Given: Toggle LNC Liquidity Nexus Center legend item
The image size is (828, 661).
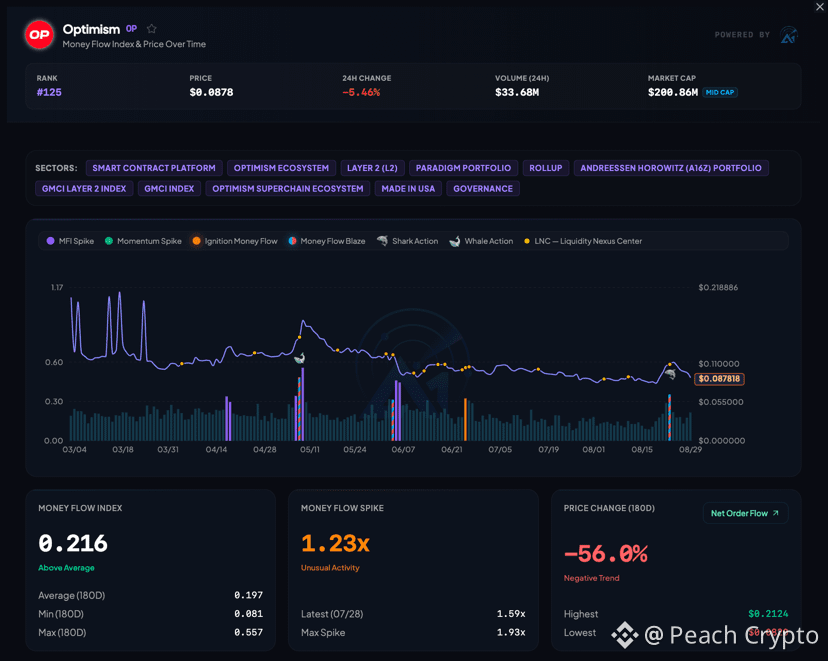Looking at the screenshot, I should 582,241.
